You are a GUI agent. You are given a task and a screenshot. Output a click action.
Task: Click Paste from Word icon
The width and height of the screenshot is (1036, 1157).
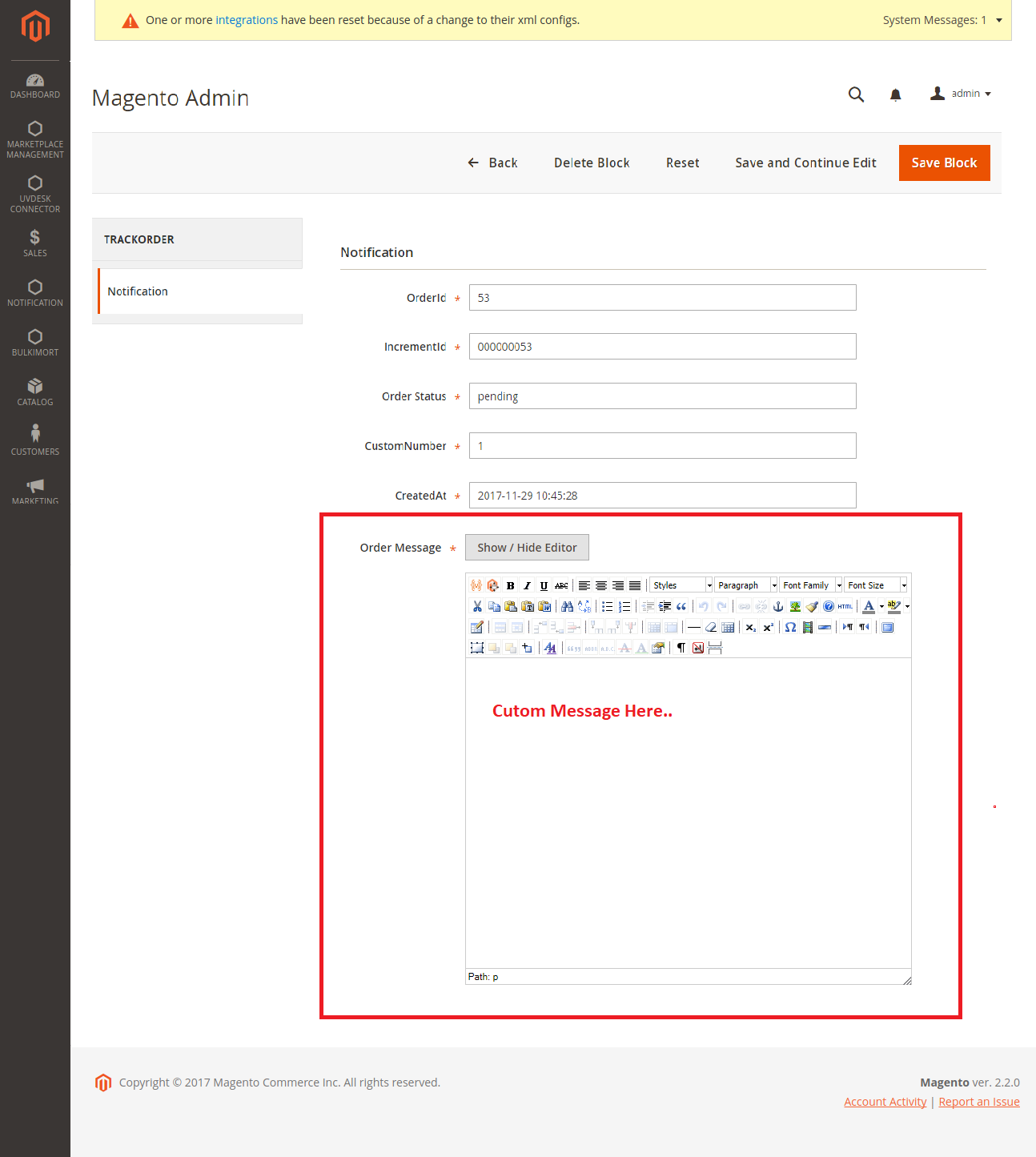click(x=544, y=607)
